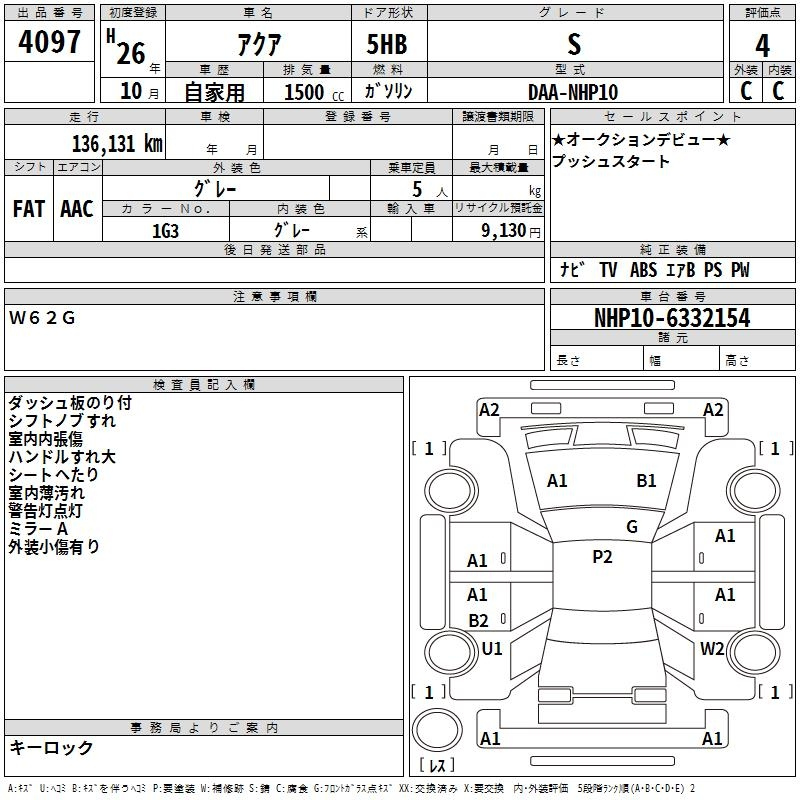This screenshot has width=800, height=800.
Task: Select the B1 marker on the hood
Action: pos(646,481)
